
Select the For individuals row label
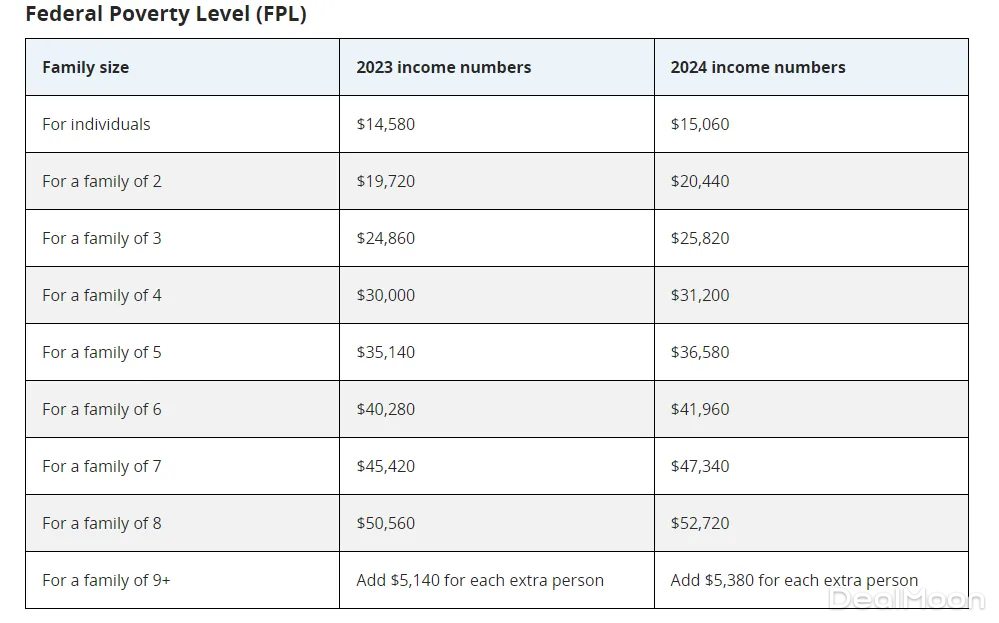(x=96, y=124)
